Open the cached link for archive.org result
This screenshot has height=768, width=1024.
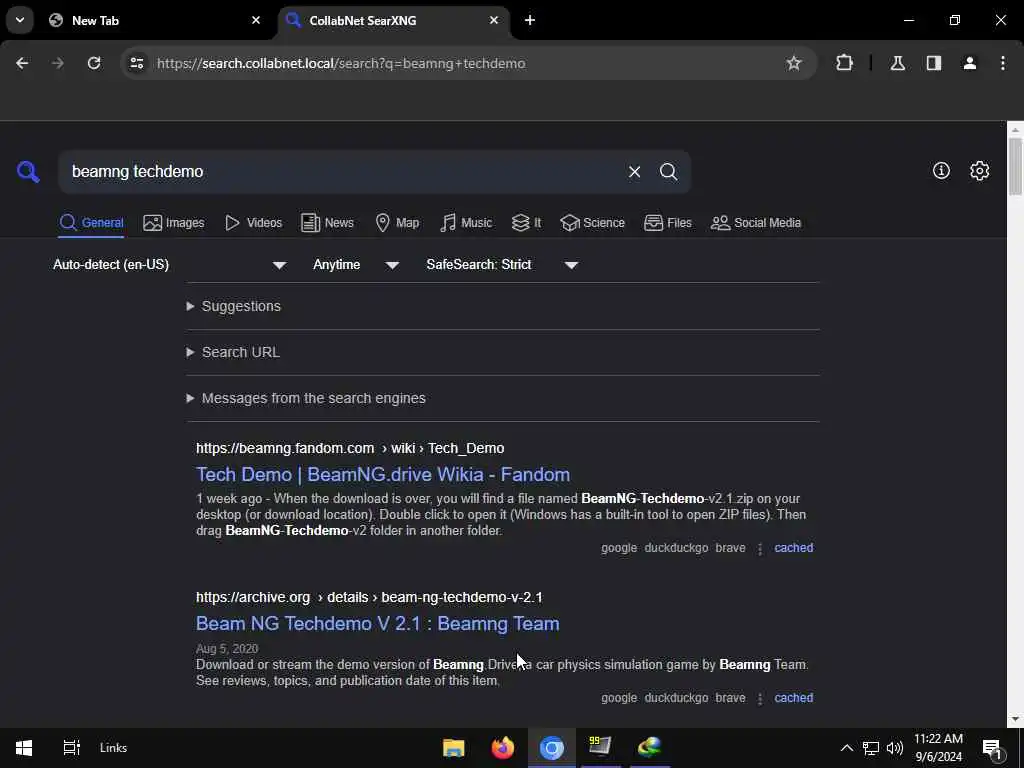[793, 697]
